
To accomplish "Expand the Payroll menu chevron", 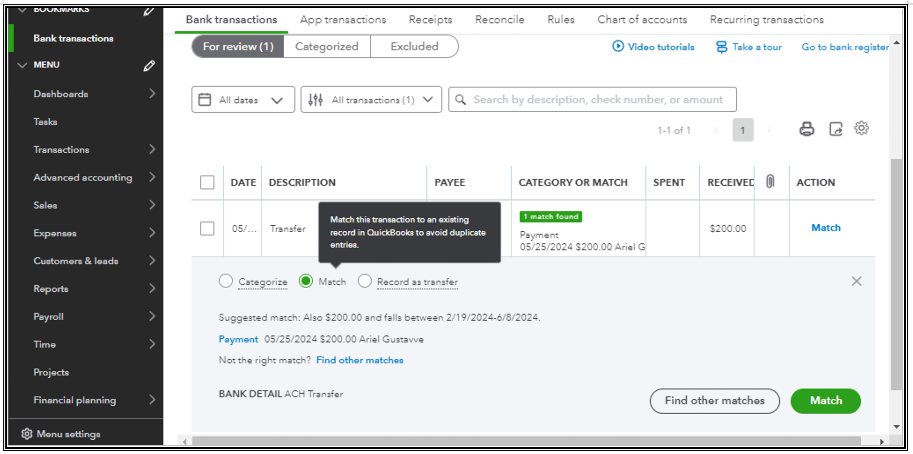I will (152, 317).
